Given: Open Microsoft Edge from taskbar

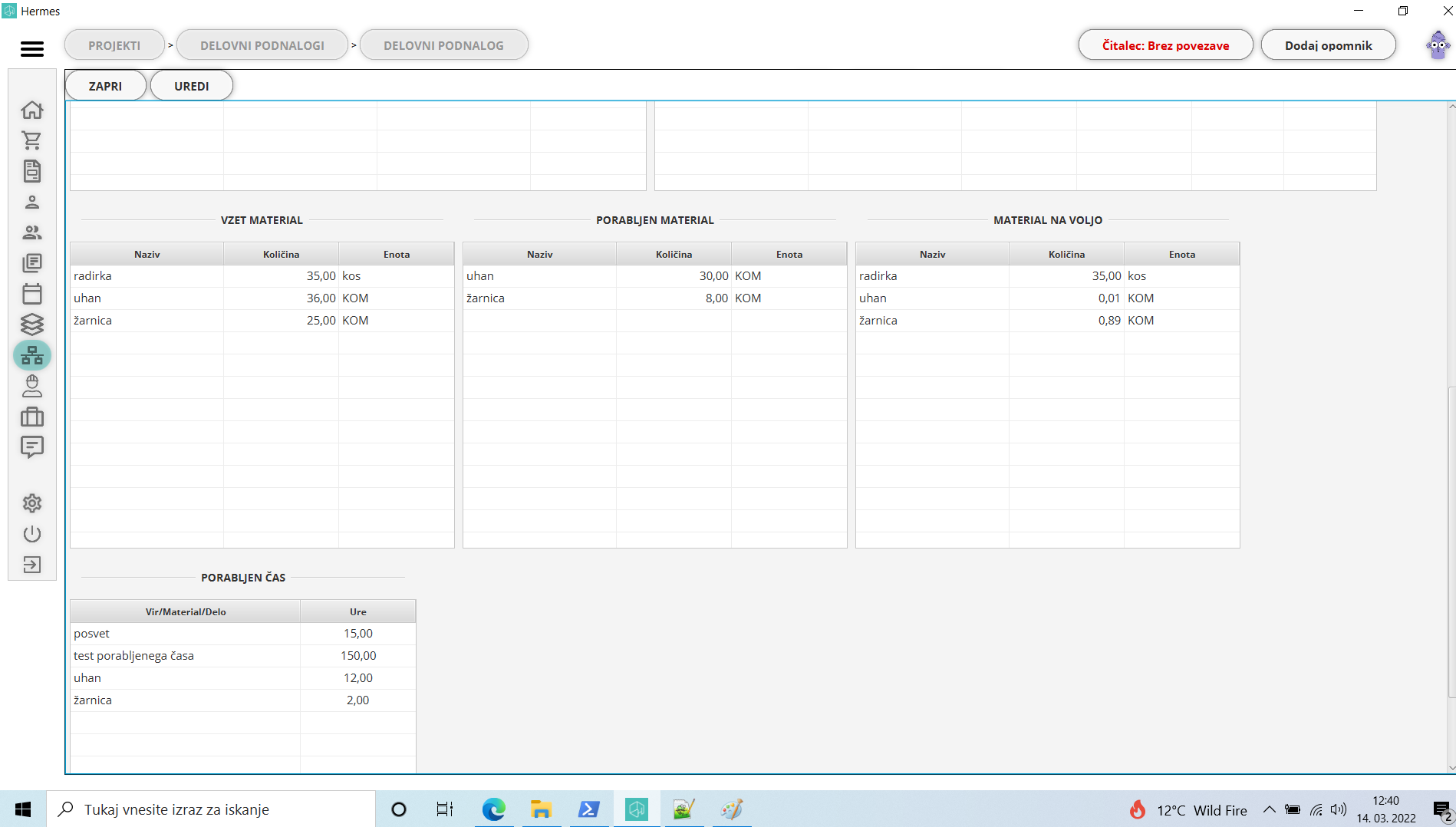Looking at the screenshot, I should [493, 809].
